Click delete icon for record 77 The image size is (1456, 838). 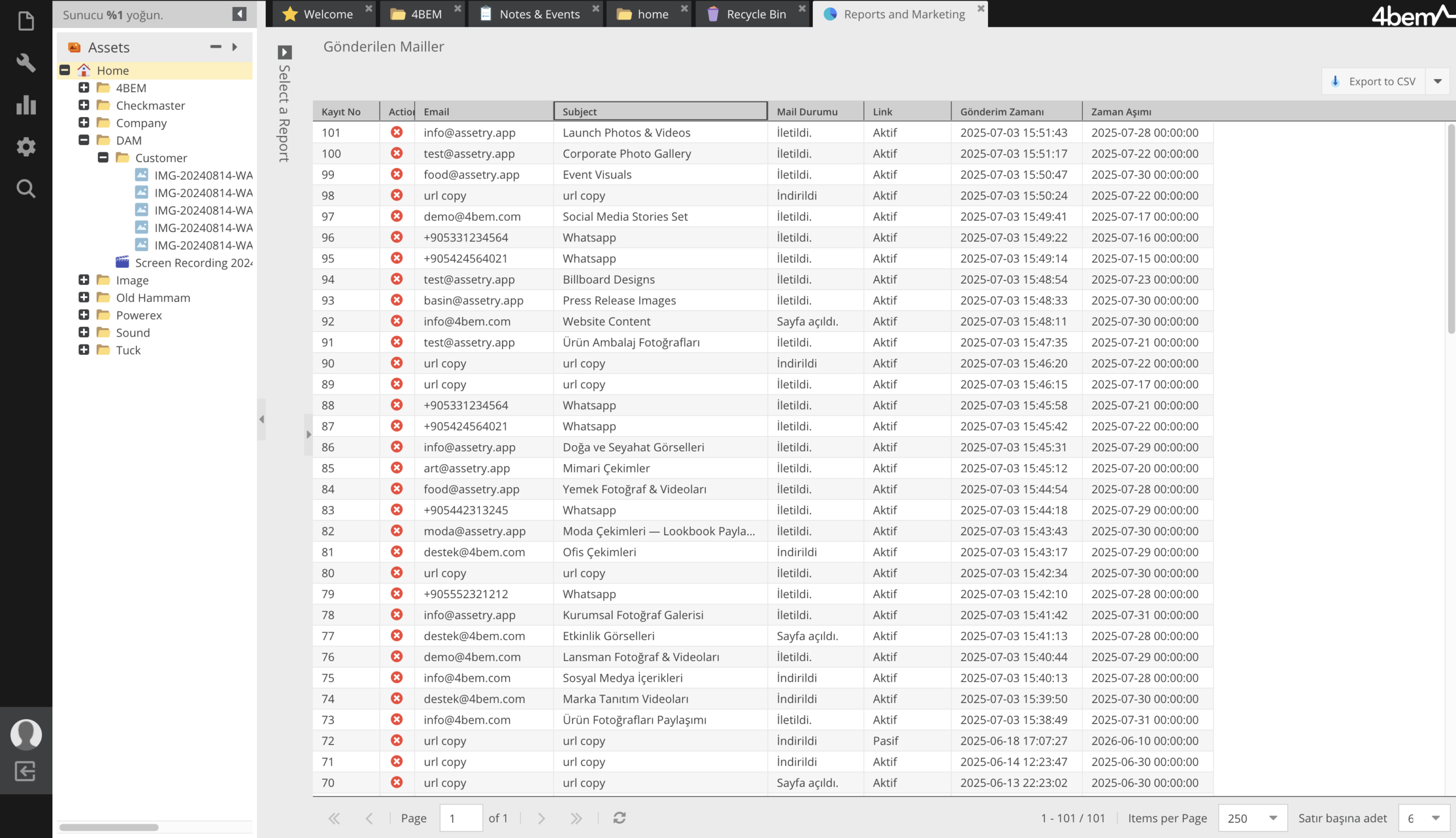396,636
